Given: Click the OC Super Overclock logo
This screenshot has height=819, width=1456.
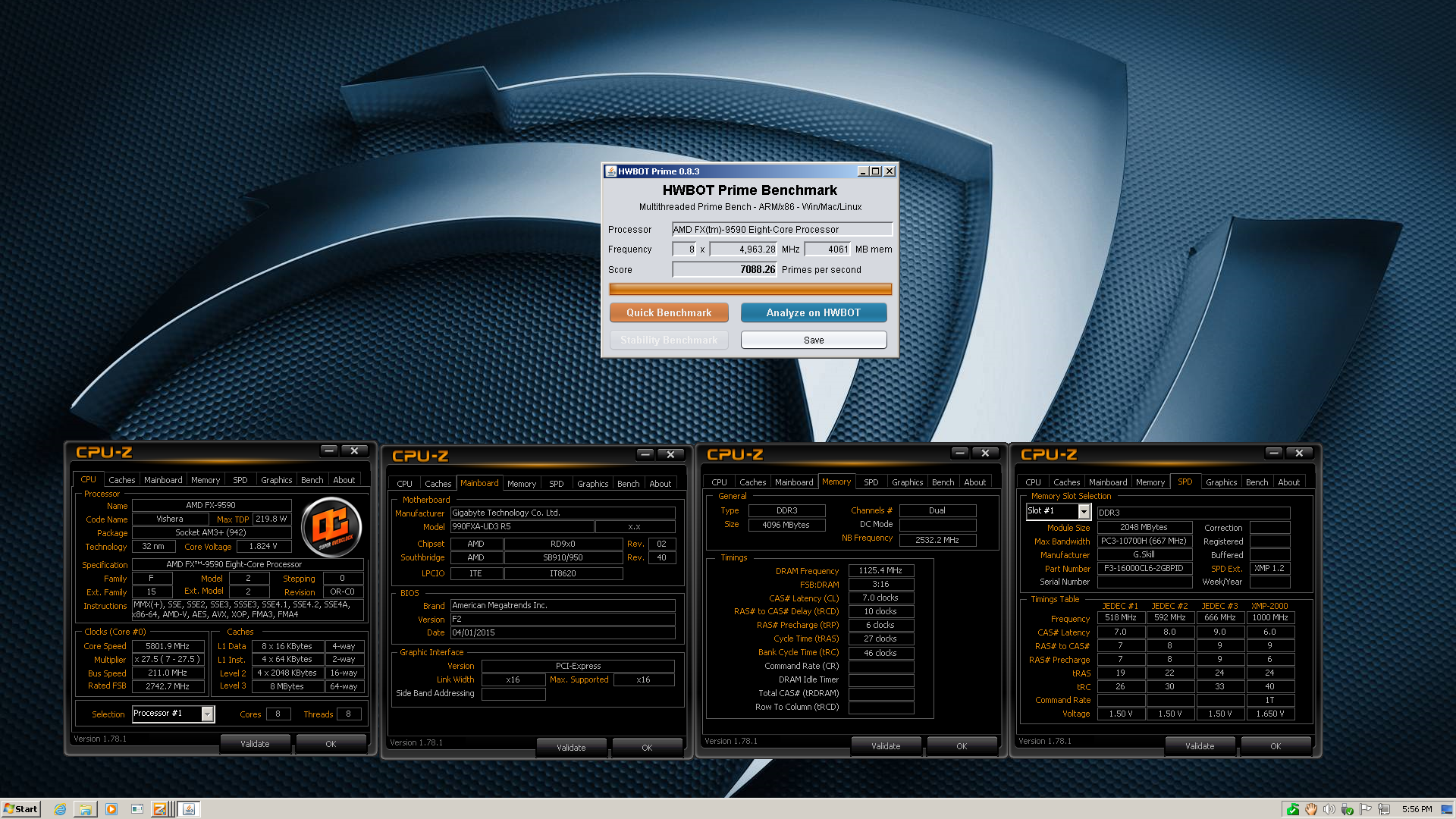Looking at the screenshot, I should tap(331, 526).
